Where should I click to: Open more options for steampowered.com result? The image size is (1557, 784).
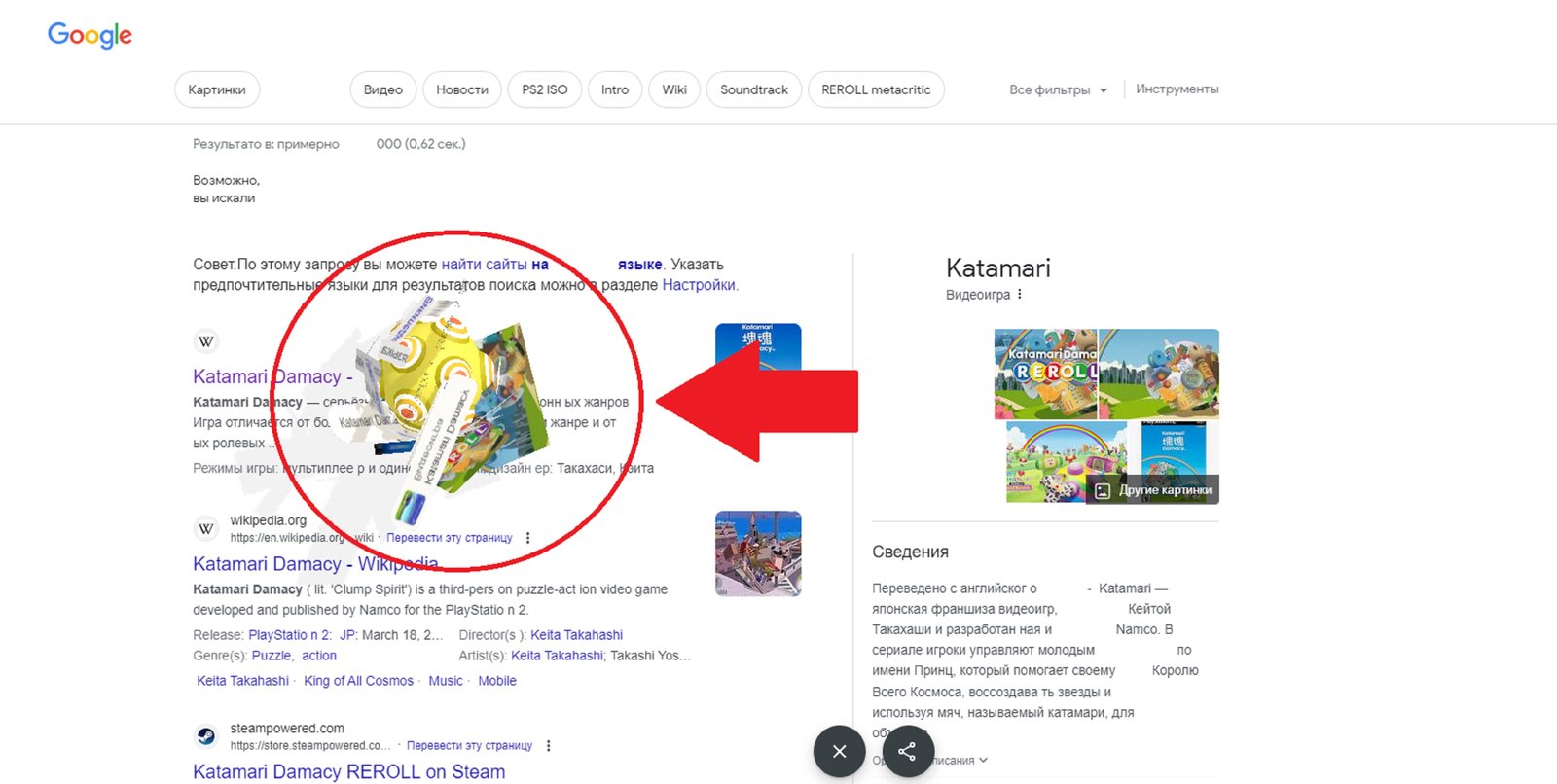pos(549,746)
